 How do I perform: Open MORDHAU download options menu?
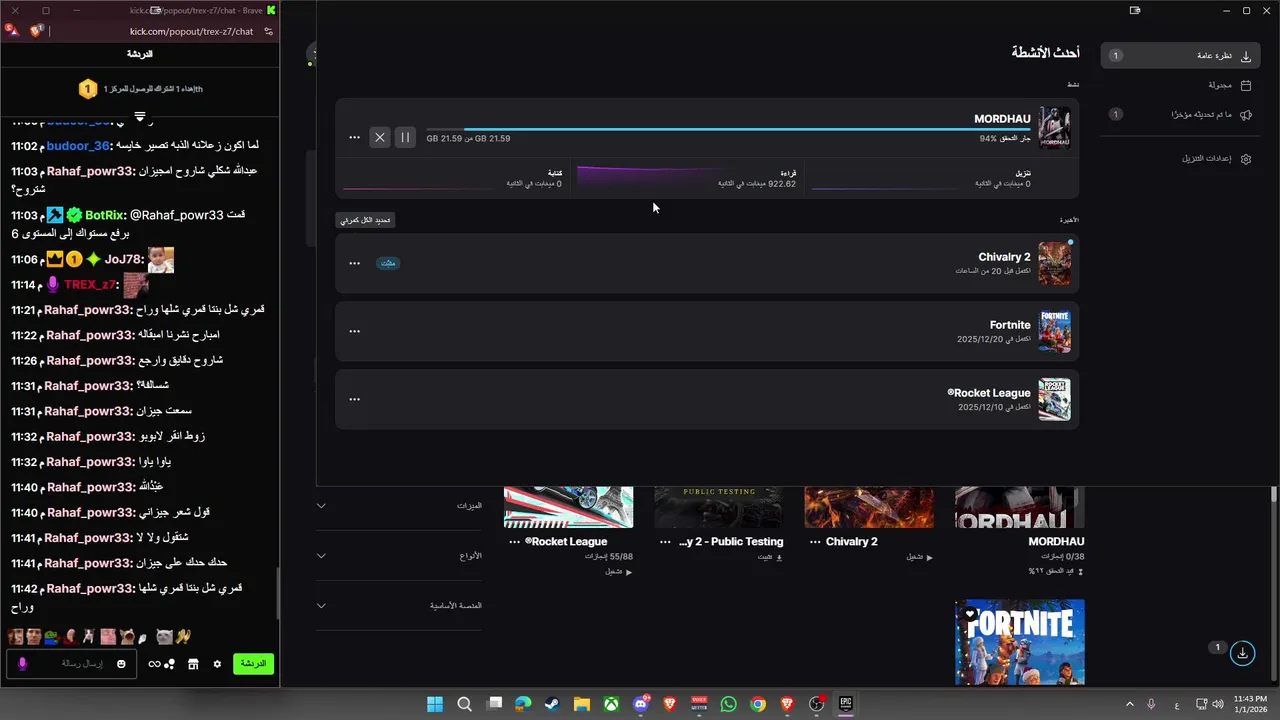pos(354,137)
